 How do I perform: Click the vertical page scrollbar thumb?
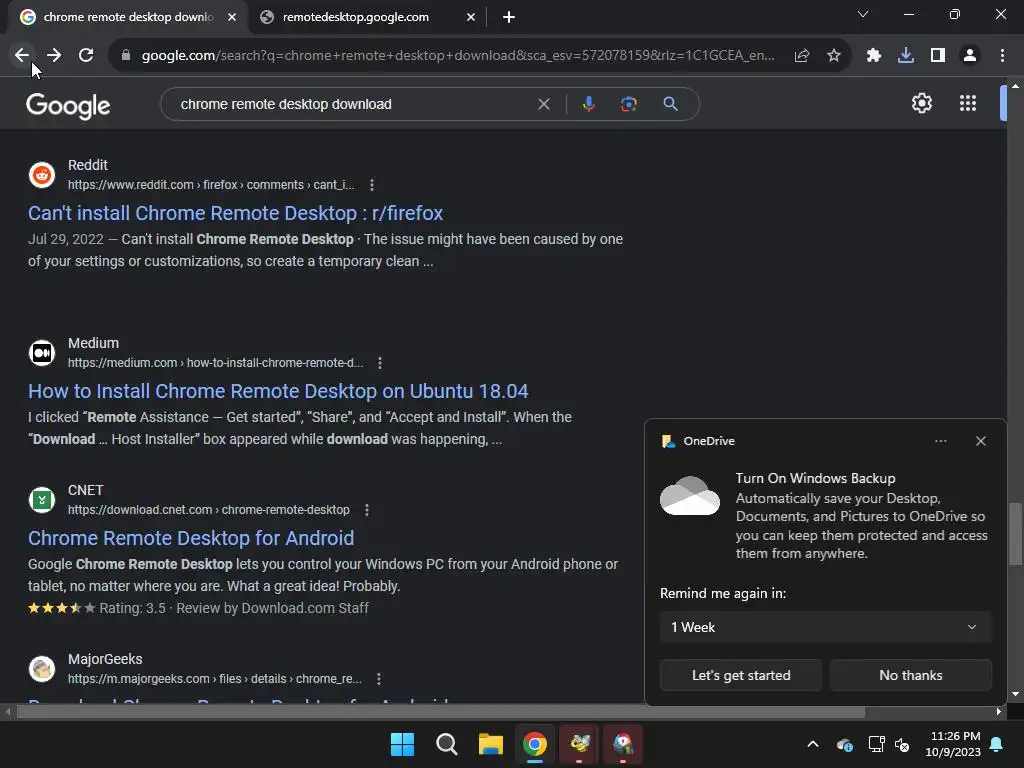pos(1015,534)
